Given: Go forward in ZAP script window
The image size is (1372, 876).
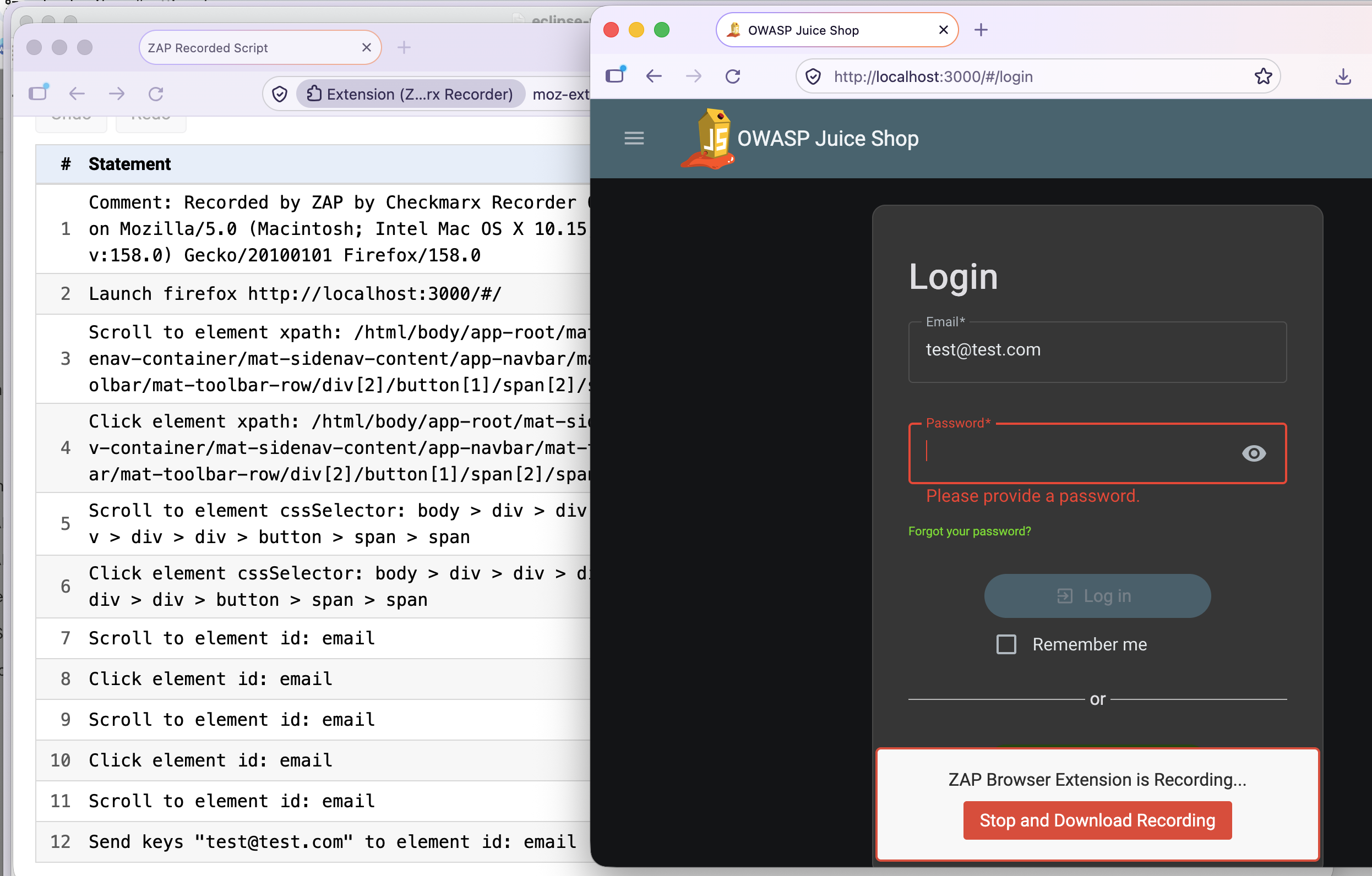Looking at the screenshot, I should pos(116,94).
